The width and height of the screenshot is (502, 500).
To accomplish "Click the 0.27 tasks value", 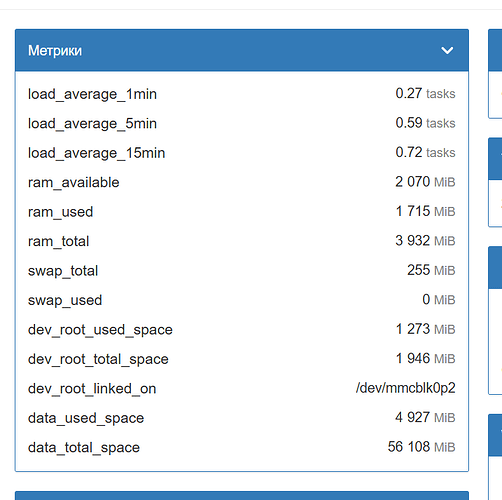I will pyautogui.click(x=425, y=94).
